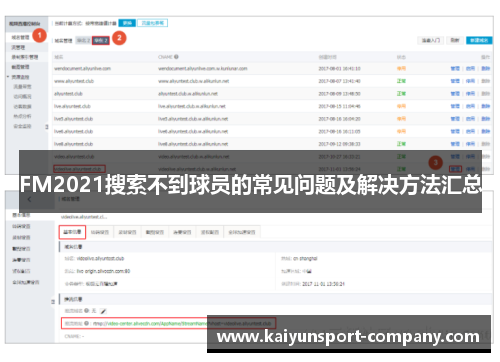Click the sidebar collapse handle in the lower panel
Viewport: 500px width, 362px height.
click(x=53, y=302)
